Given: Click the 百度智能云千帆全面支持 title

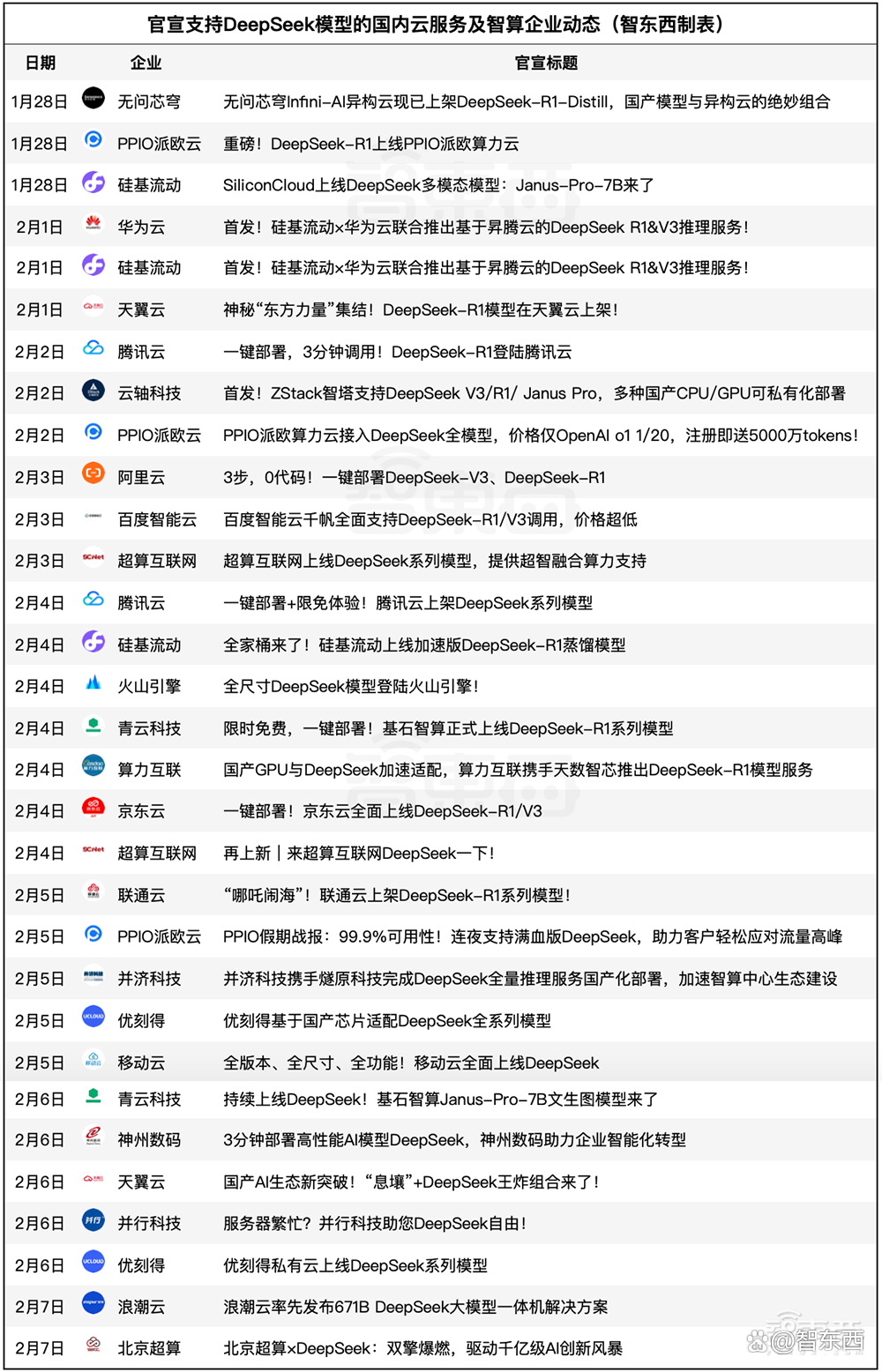Looking at the screenshot, I should tap(430, 519).
